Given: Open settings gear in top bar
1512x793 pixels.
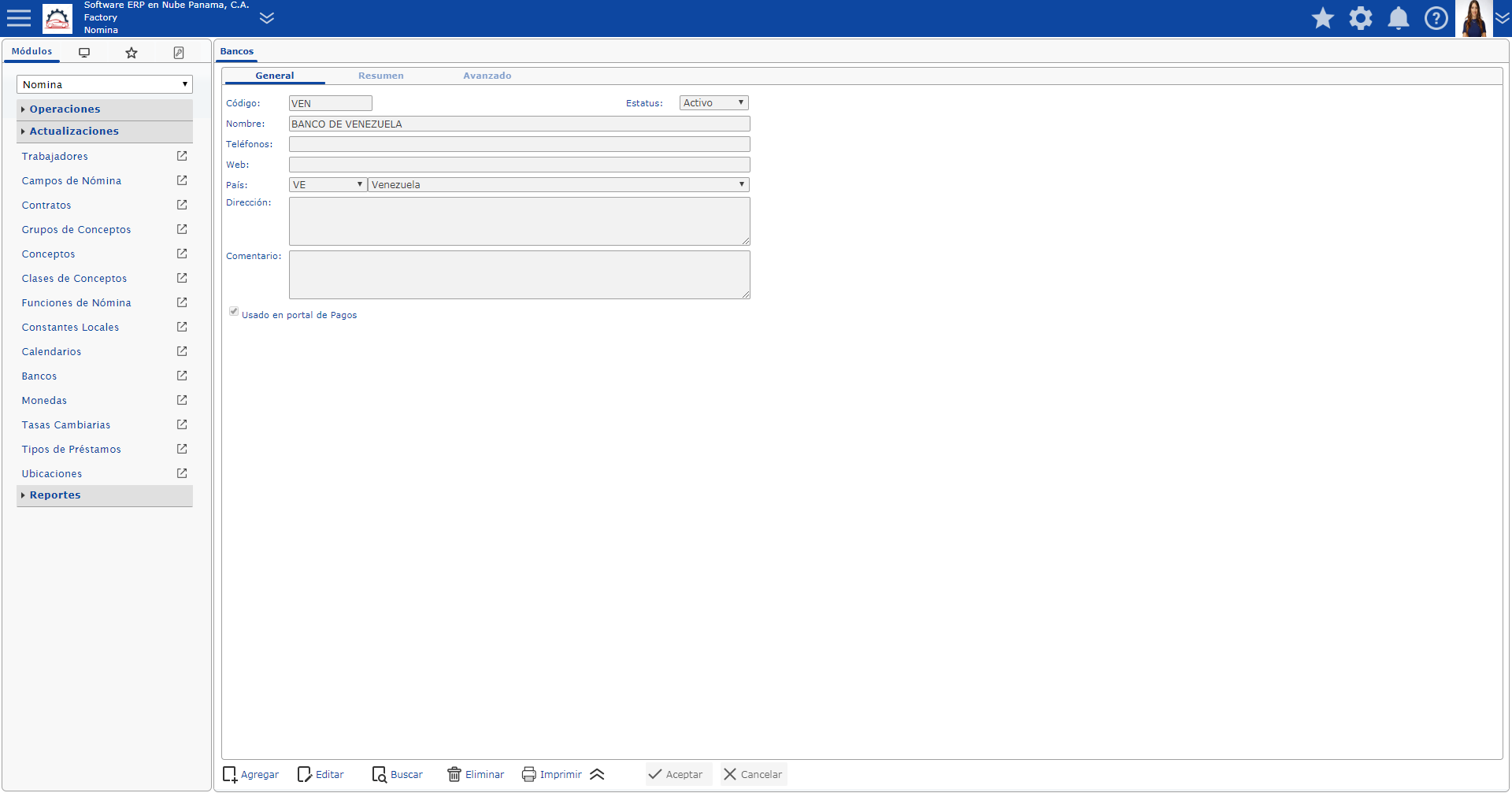Looking at the screenshot, I should pyautogui.click(x=1360, y=18).
